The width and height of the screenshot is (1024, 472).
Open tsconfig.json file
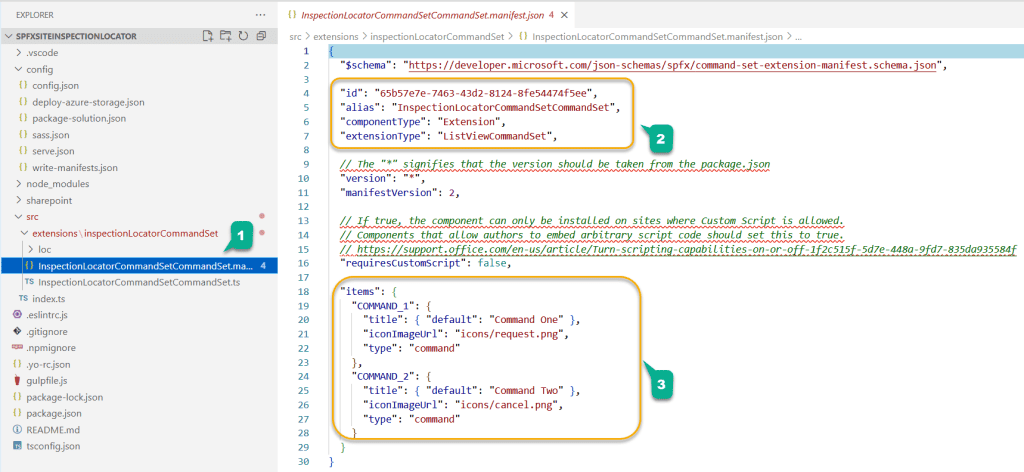[53, 447]
